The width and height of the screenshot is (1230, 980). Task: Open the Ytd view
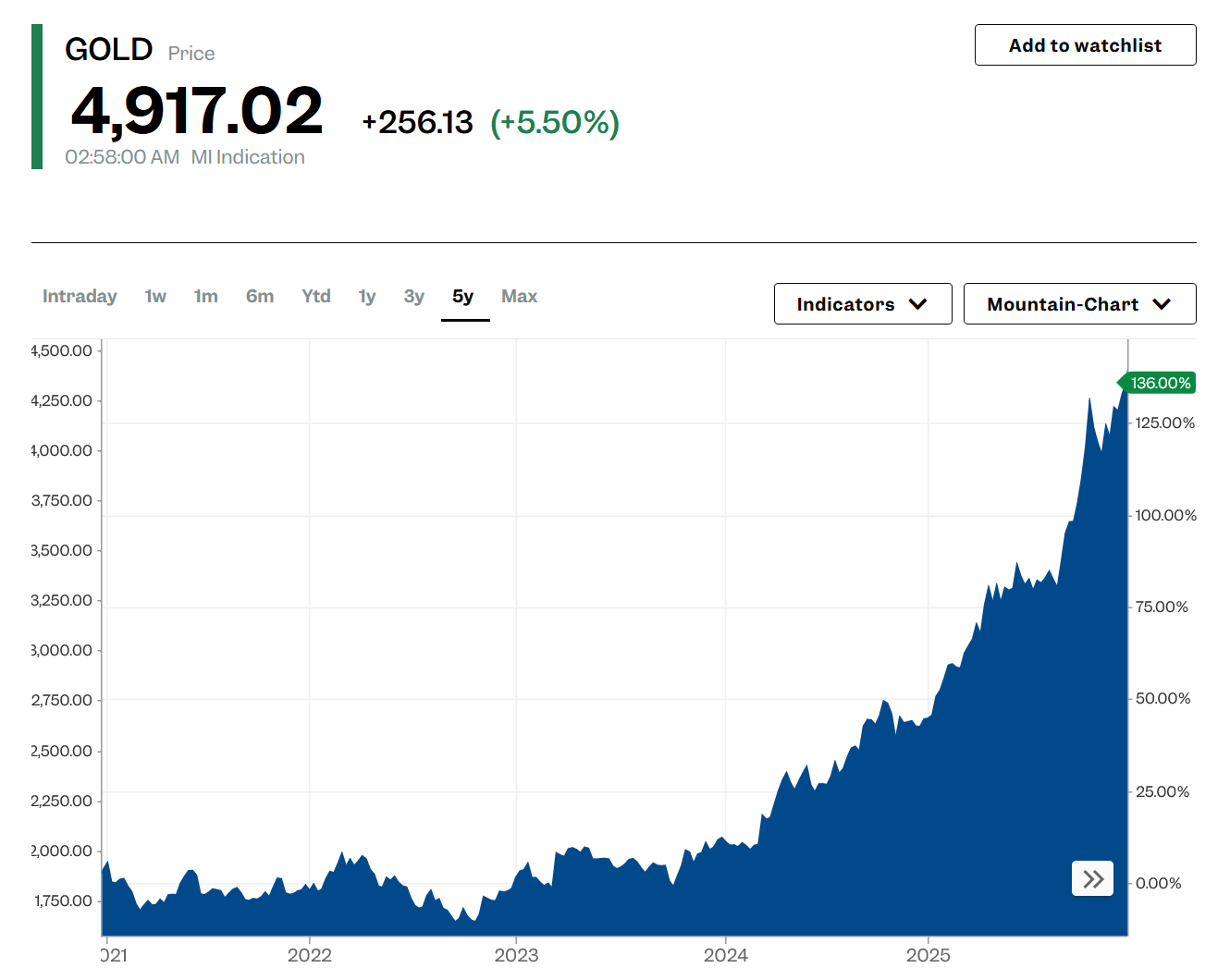coord(316,296)
